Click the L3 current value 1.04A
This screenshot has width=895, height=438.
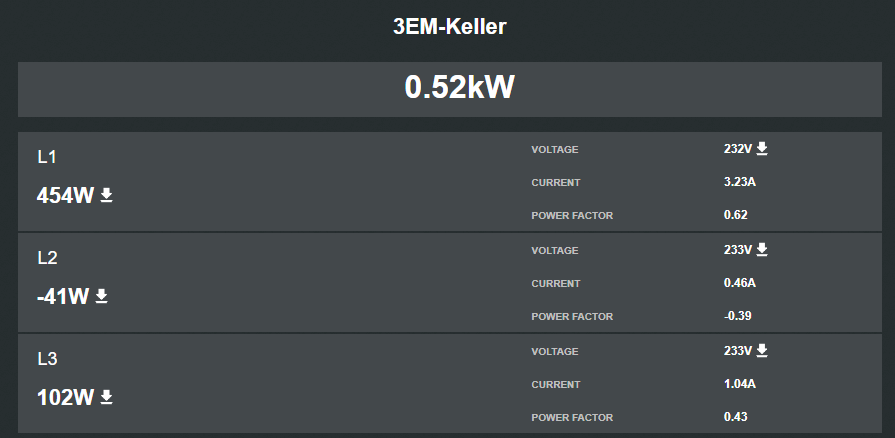tap(740, 384)
